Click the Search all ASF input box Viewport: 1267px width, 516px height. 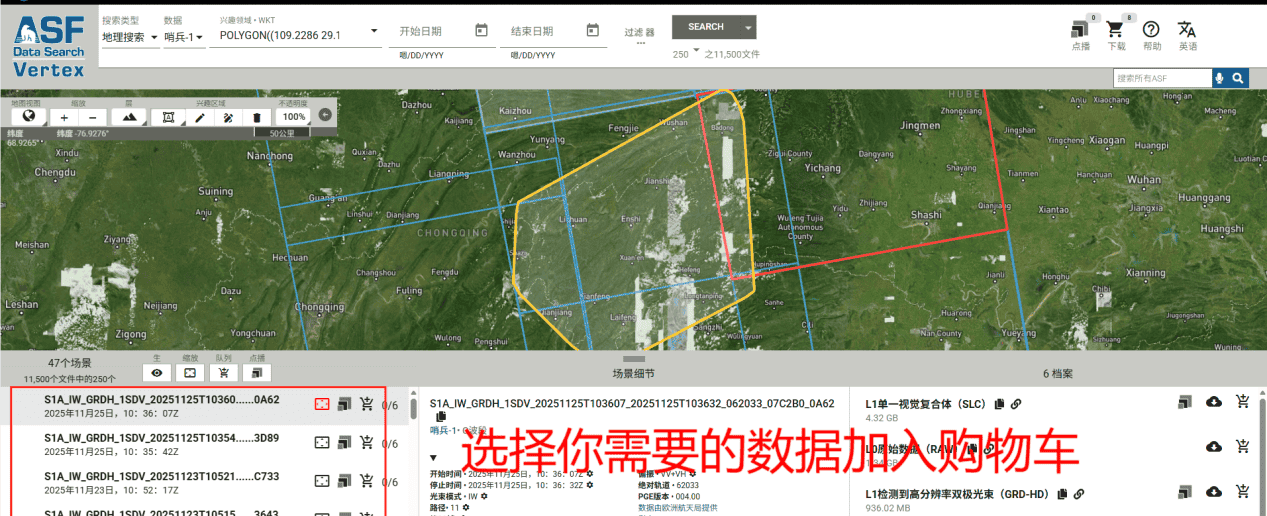point(1162,78)
